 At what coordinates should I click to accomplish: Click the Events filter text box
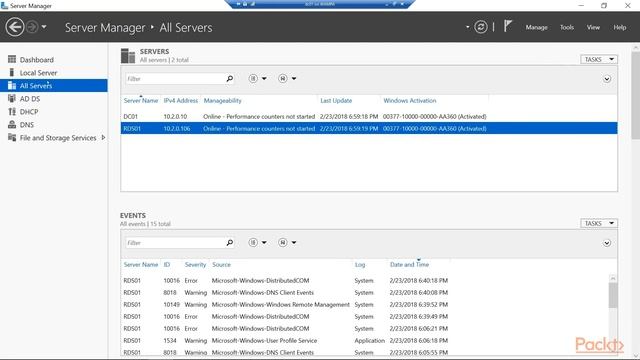[175, 243]
